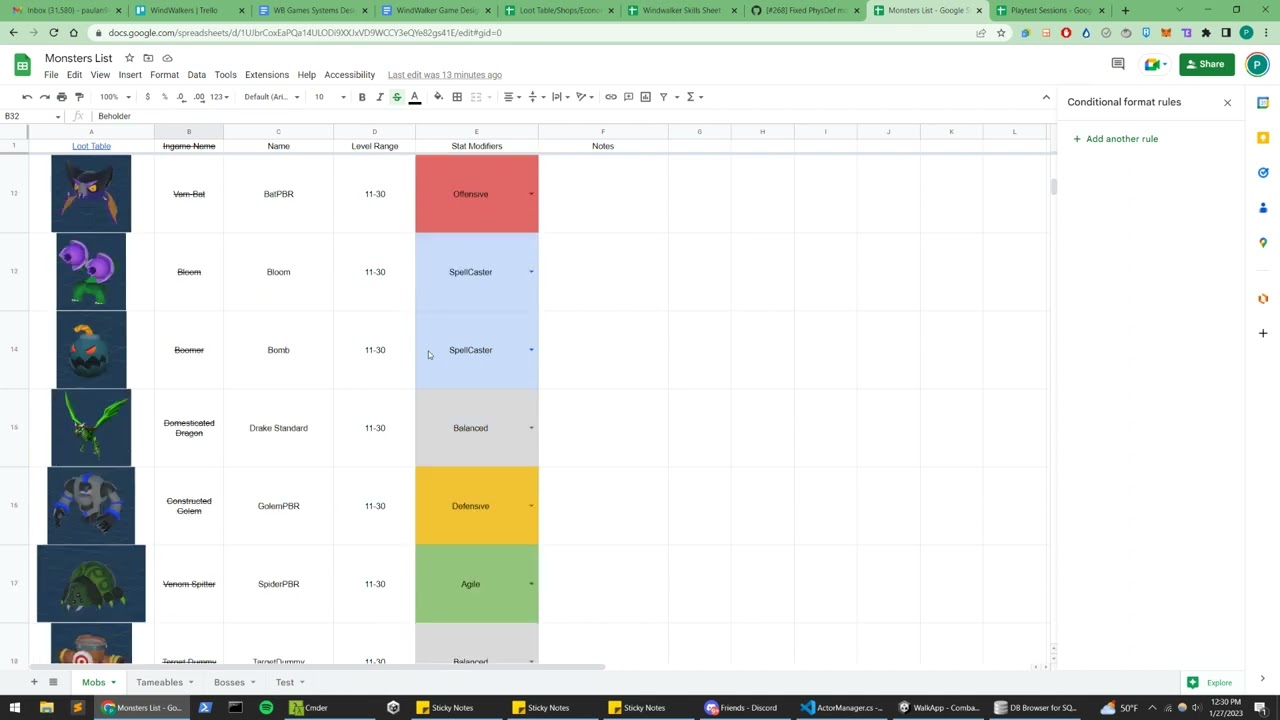Image resolution: width=1280 pixels, height=720 pixels.
Task: Open comment history icon
Action: 1118,64
